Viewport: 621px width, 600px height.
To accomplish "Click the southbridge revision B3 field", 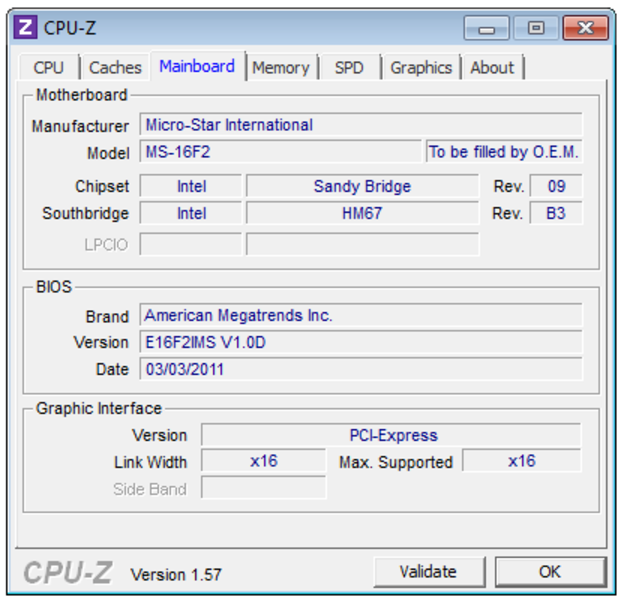I will (556, 213).
